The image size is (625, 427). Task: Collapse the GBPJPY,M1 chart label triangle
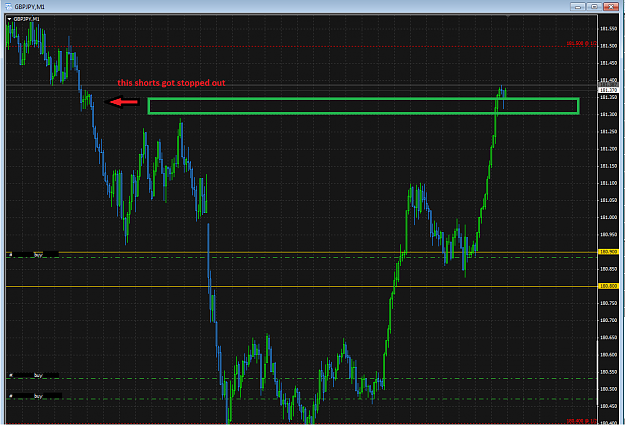9,19
